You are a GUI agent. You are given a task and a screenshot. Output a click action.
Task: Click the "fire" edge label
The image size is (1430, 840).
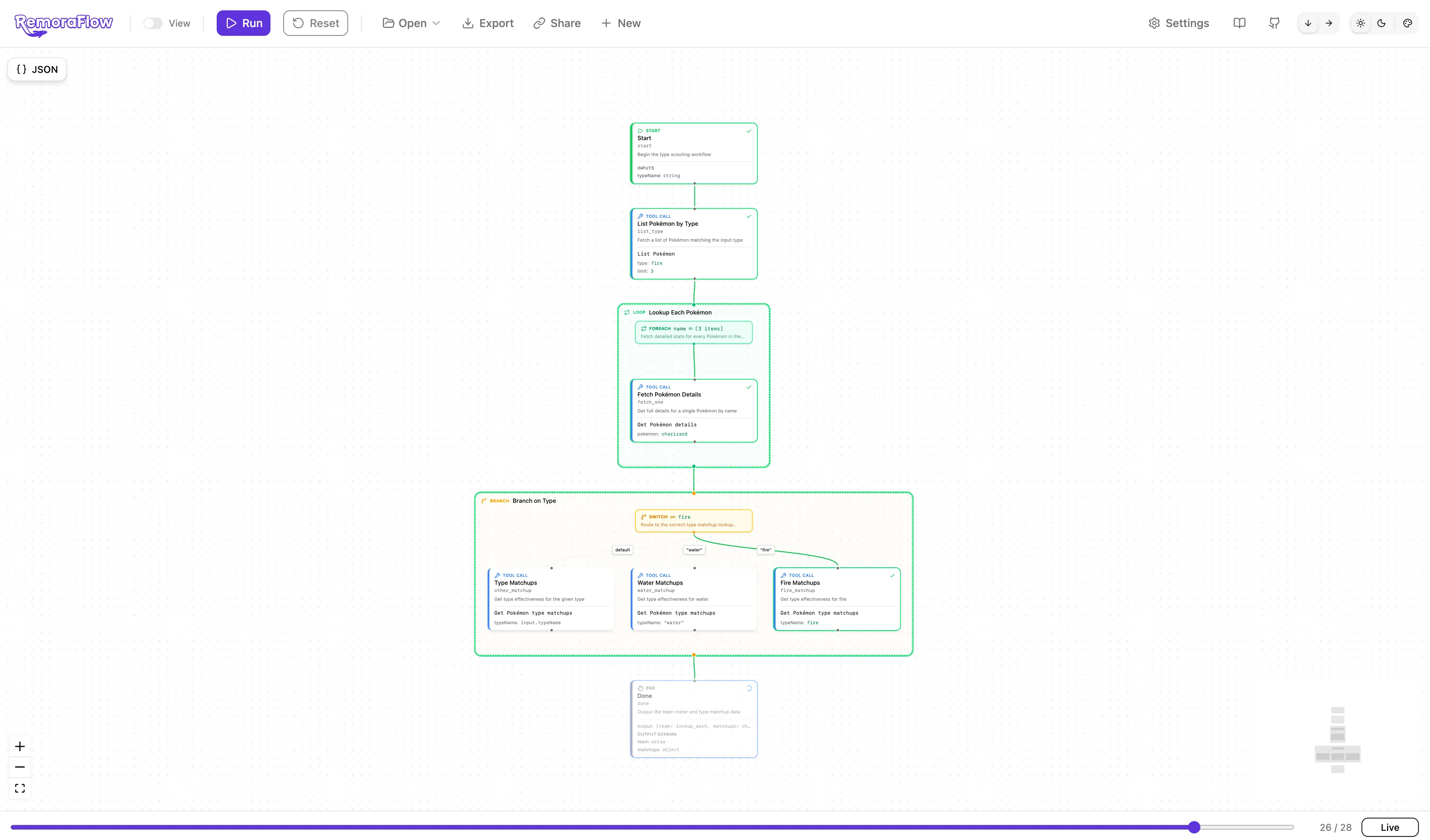tap(766, 550)
